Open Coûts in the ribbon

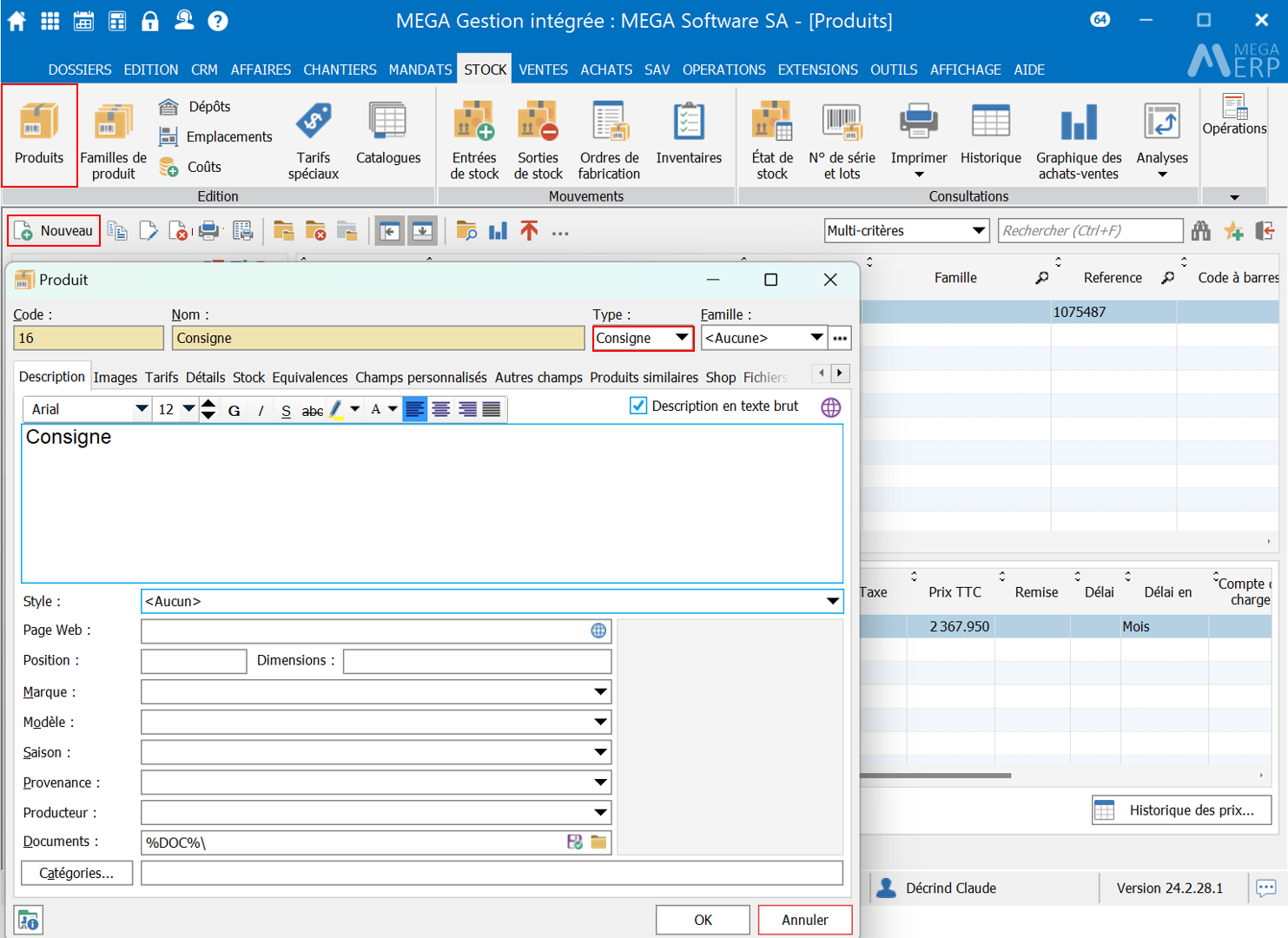coord(190,167)
